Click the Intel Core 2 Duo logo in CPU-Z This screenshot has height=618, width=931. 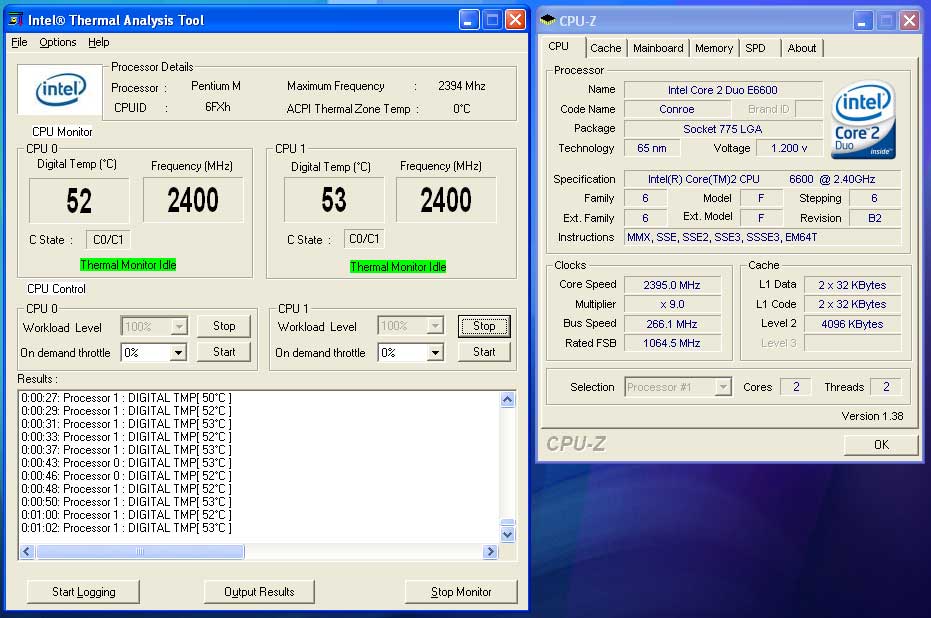864,121
